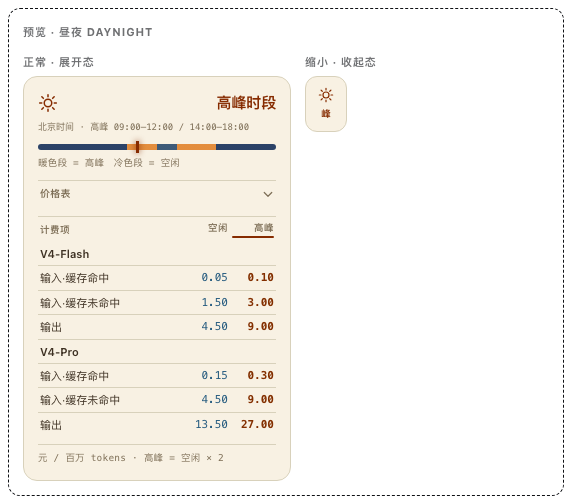Click the V4-Pro group heading
Screen dimensions: 572x504
coord(59,352)
